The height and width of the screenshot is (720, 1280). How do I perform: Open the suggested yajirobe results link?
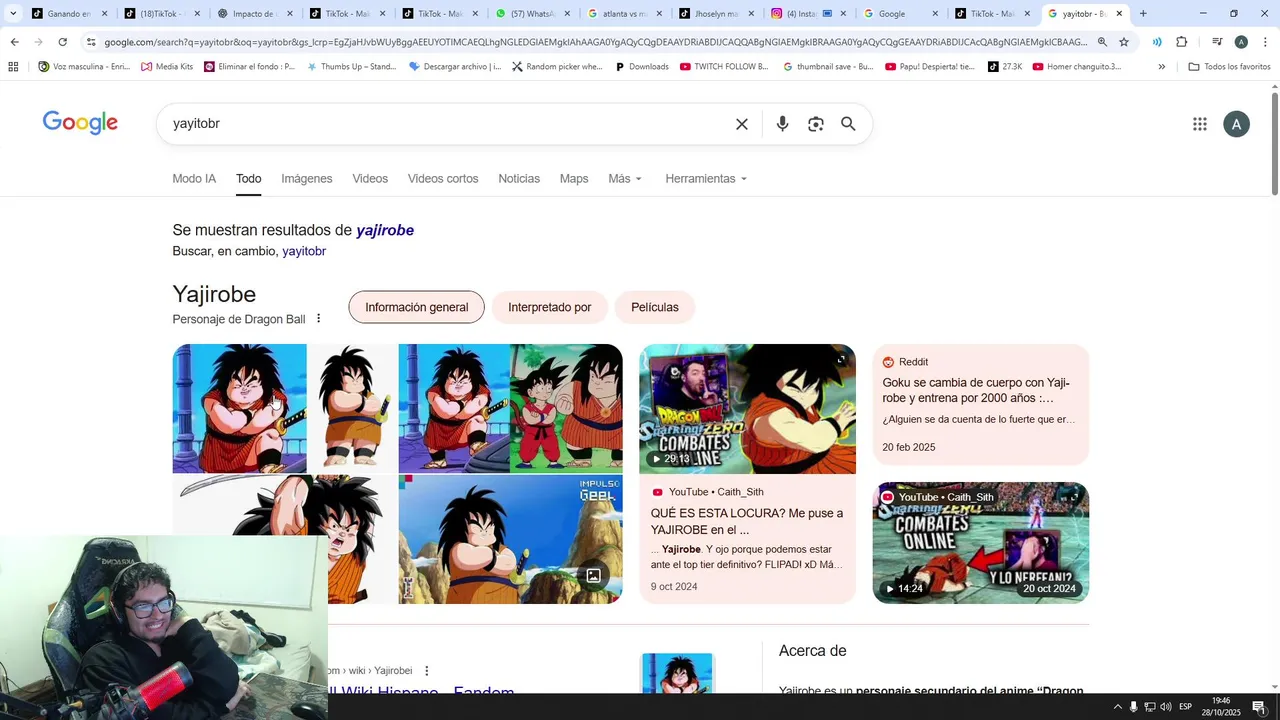click(385, 230)
